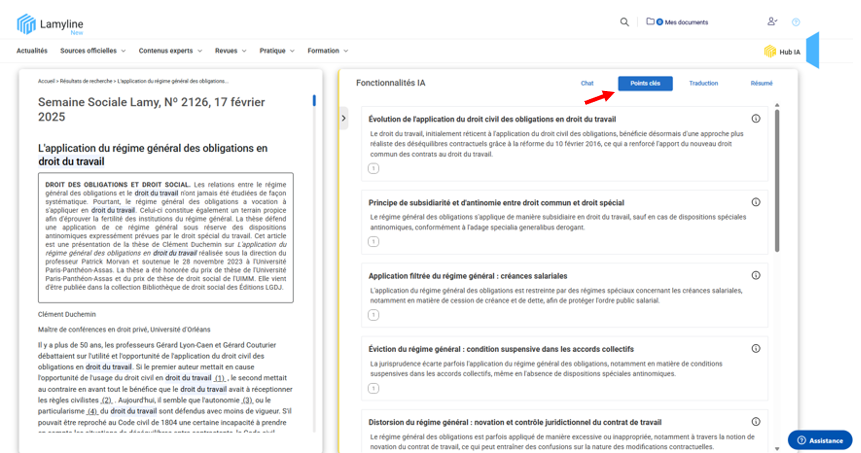Image resolution: width=861 pixels, height=453 pixels.
Task: Open the Revues dropdown menu
Action: coord(231,50)
